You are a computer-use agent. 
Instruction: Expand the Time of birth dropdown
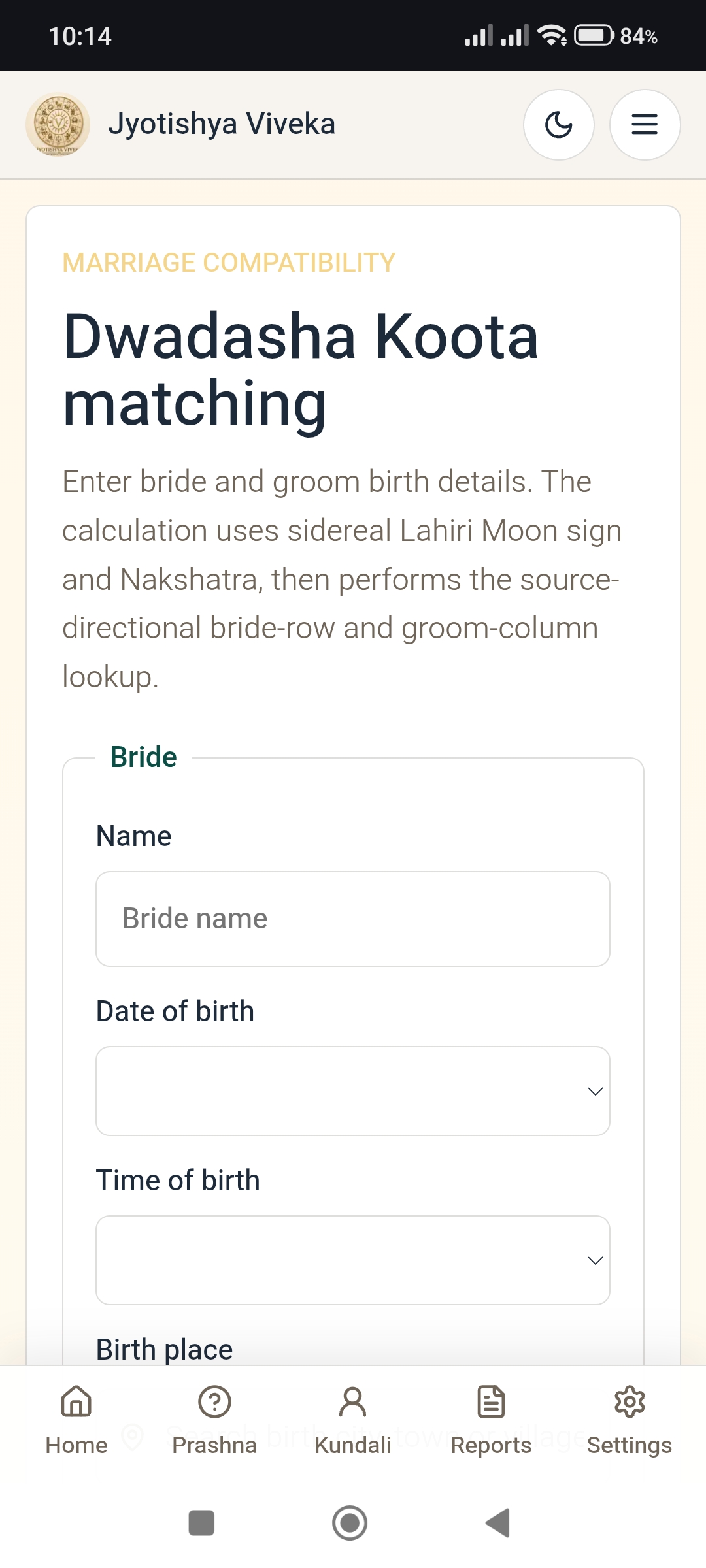point(353,1260)
